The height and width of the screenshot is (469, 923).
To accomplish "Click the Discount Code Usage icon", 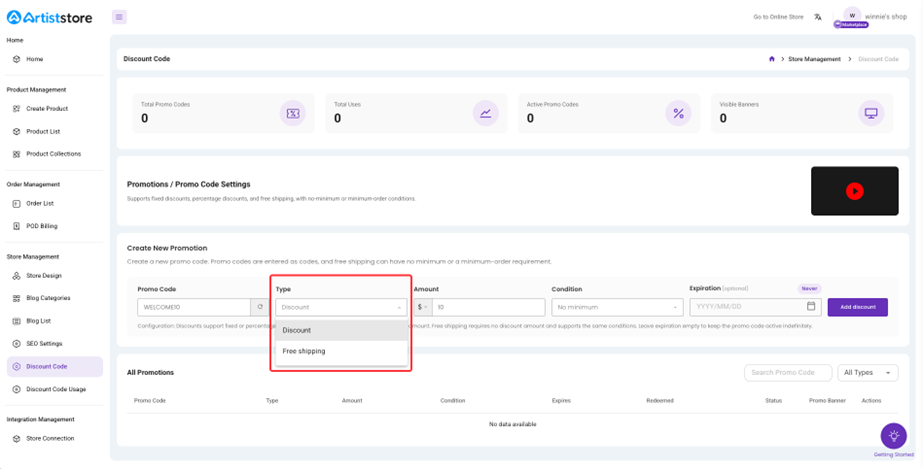I will [16, 390].
